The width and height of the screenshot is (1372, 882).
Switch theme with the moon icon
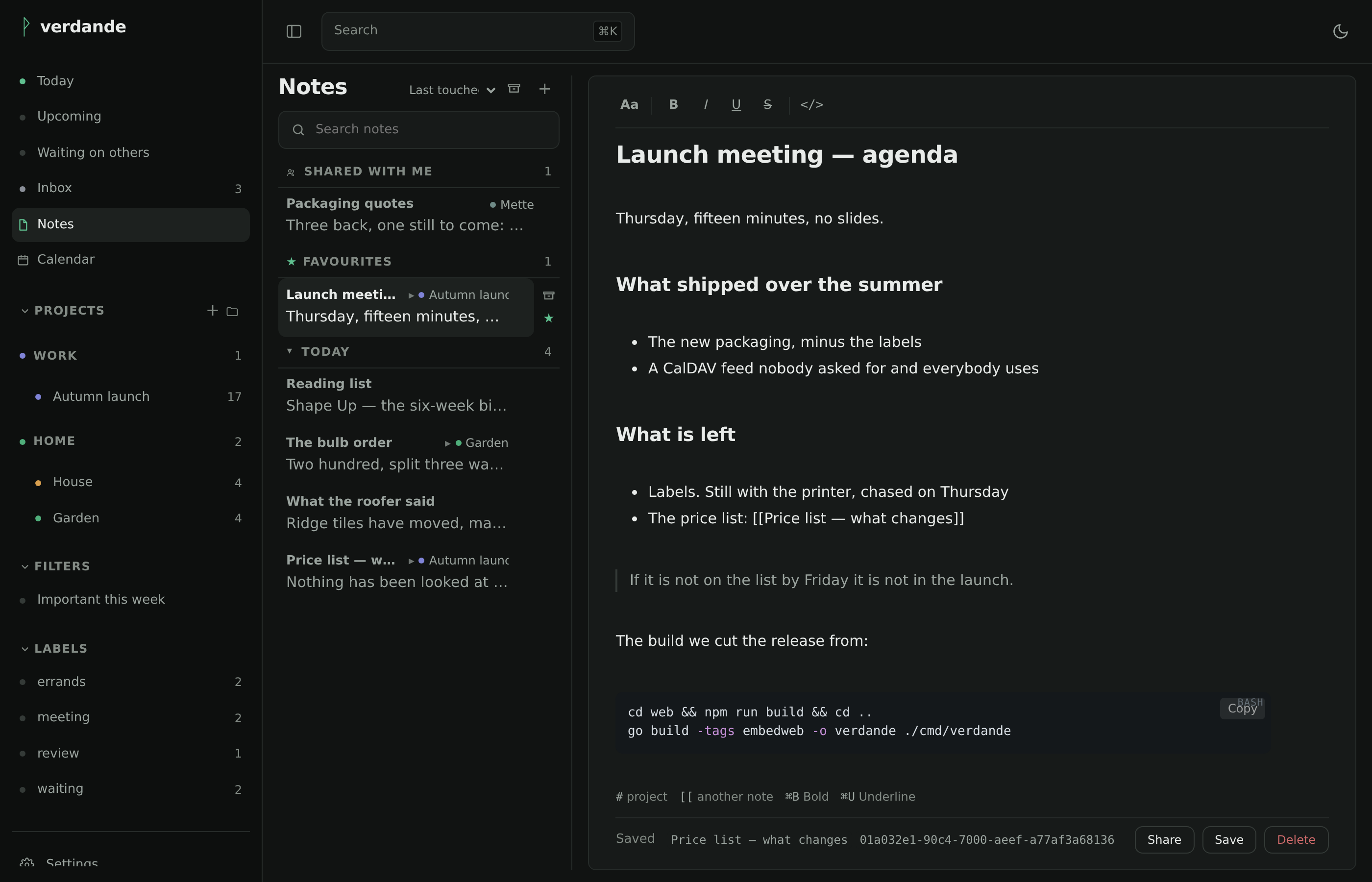tap(1340, 31)
